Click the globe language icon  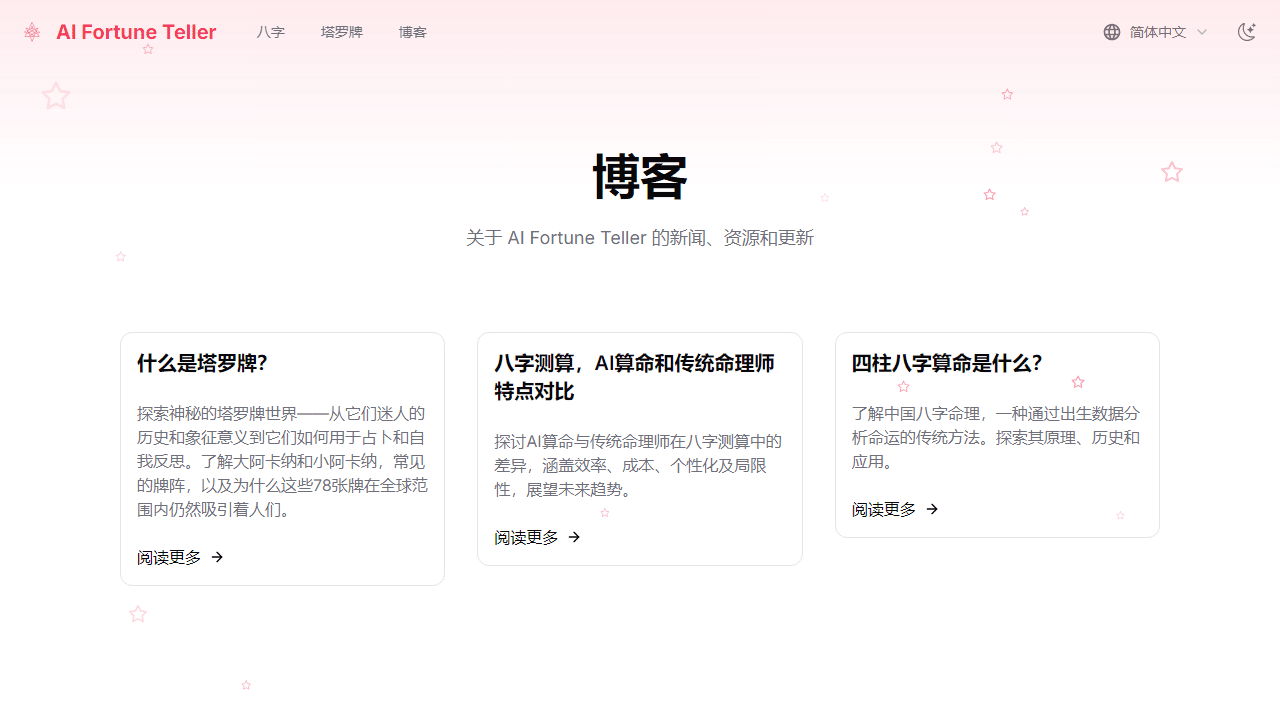[x=1112, y=32]
